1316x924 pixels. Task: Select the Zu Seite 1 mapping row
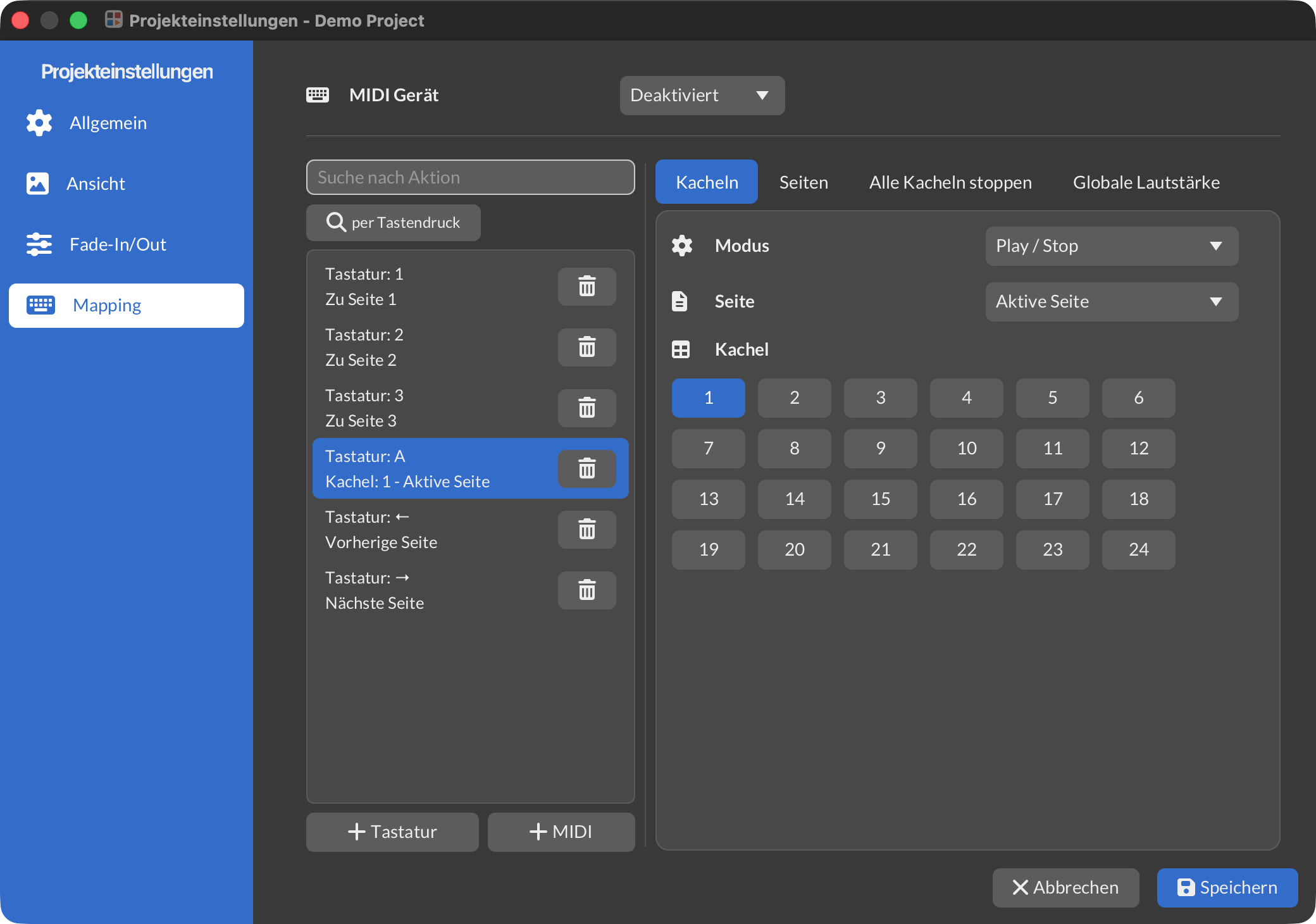click(x=470, y=287)
